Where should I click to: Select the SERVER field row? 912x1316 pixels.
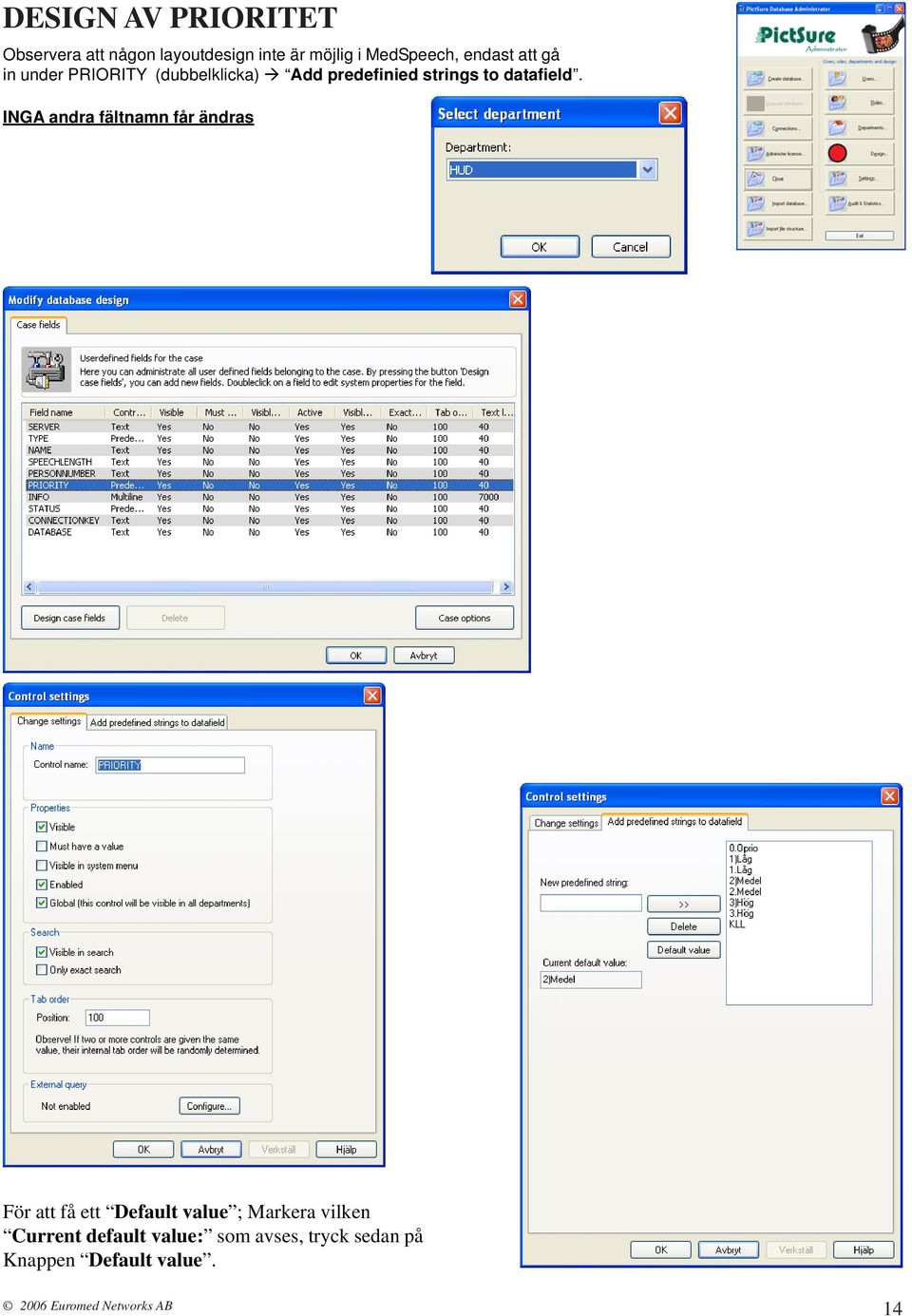pos(269,428)
